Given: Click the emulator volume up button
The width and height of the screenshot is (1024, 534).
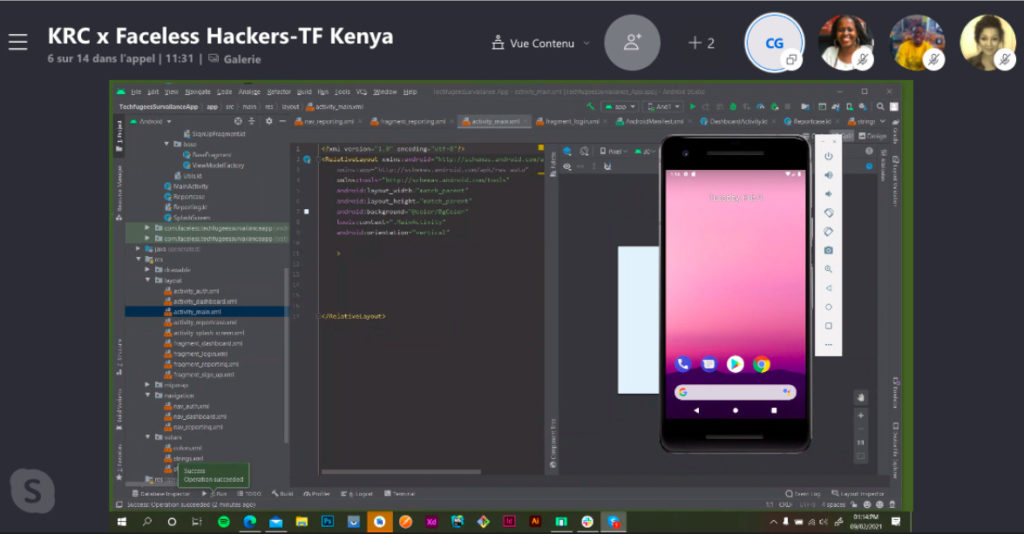Looking at the screenshot, I should click(x=828, y=175).
